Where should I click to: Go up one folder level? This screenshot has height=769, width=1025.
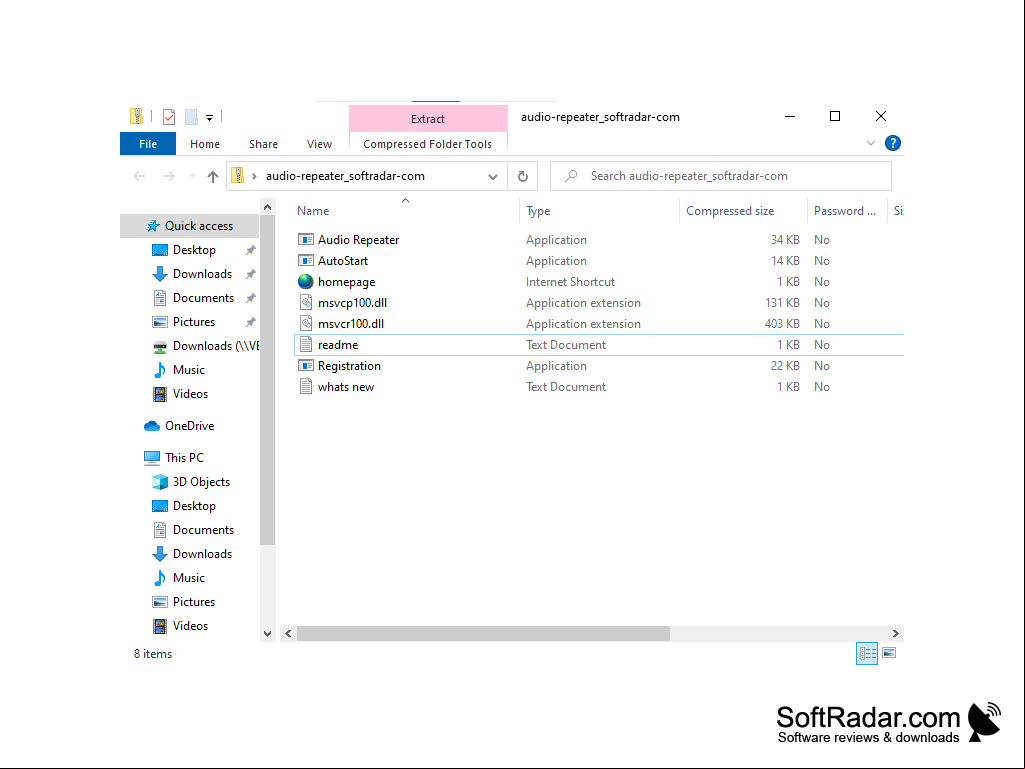coord(212,176)
